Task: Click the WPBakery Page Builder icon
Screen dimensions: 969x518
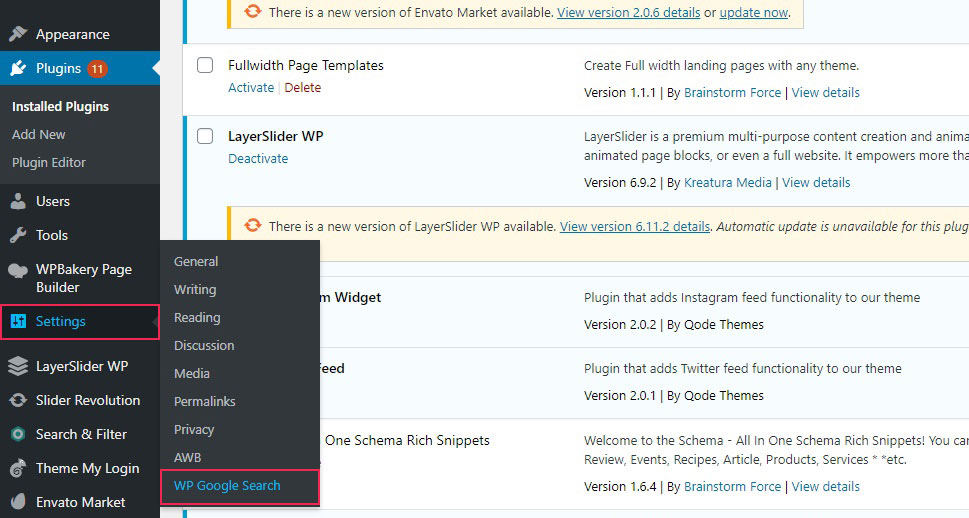Action: coord(18,270)
